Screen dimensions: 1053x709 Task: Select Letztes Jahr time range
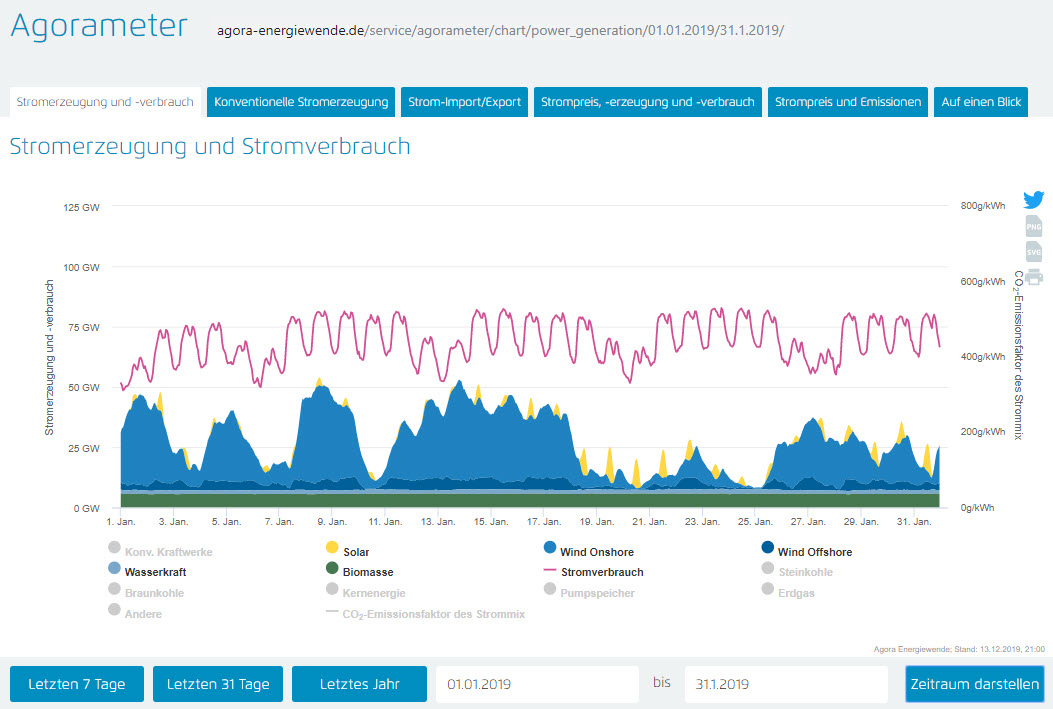(359, 685)
